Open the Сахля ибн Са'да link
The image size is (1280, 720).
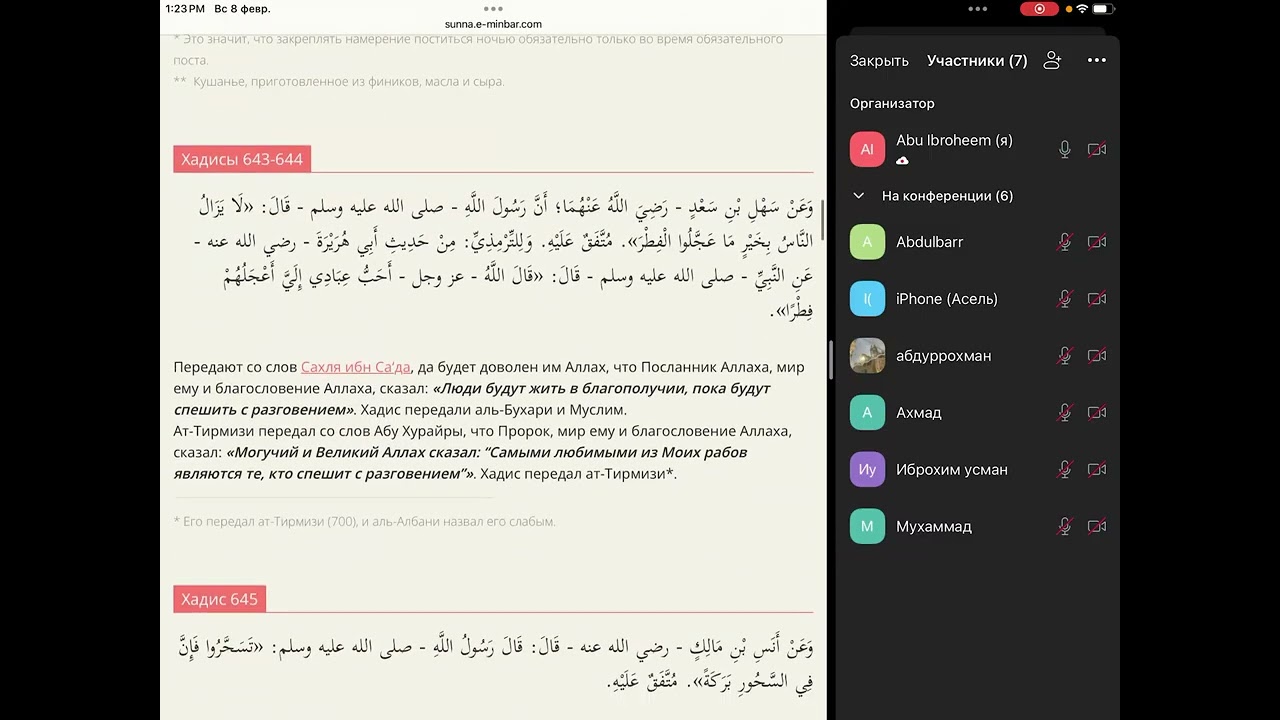pos(355,367)
